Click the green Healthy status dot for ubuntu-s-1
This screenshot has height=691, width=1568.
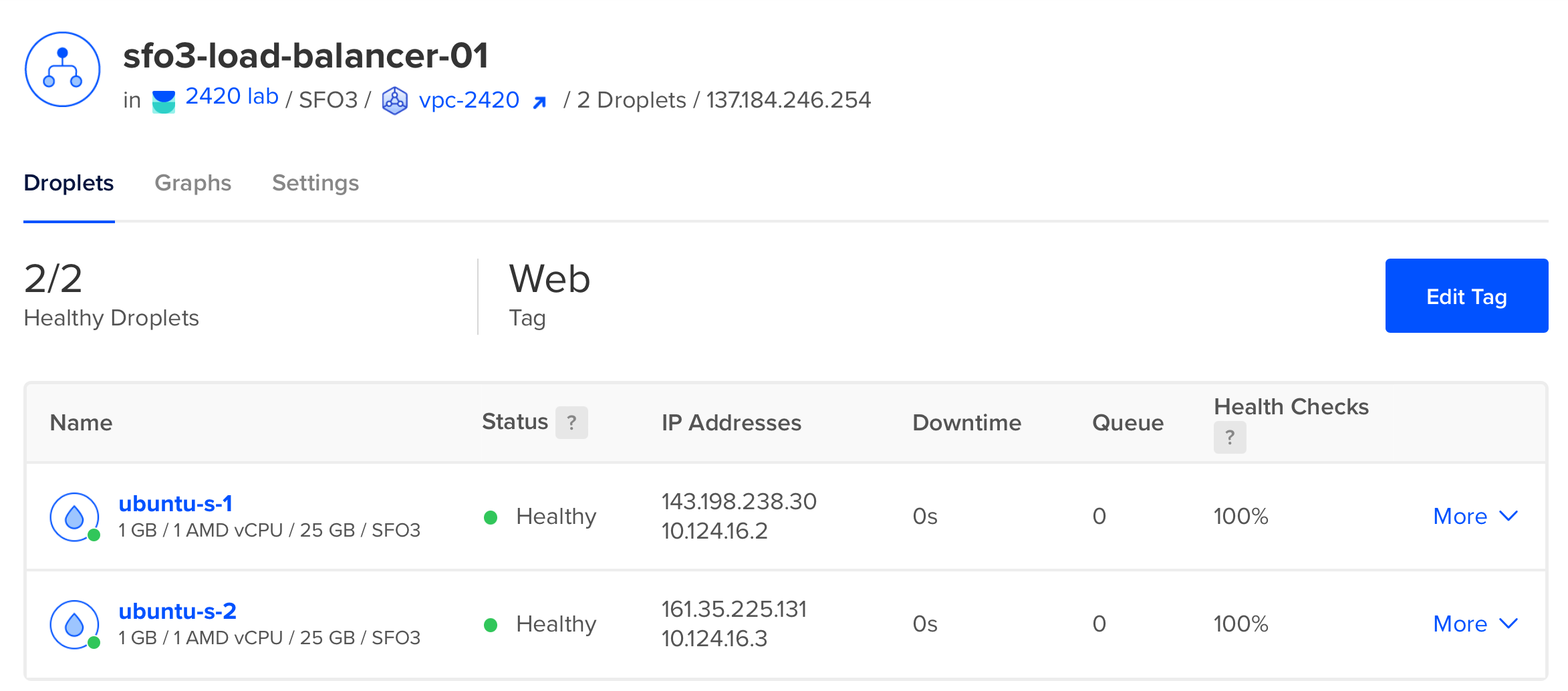click(x=492, y=516)
